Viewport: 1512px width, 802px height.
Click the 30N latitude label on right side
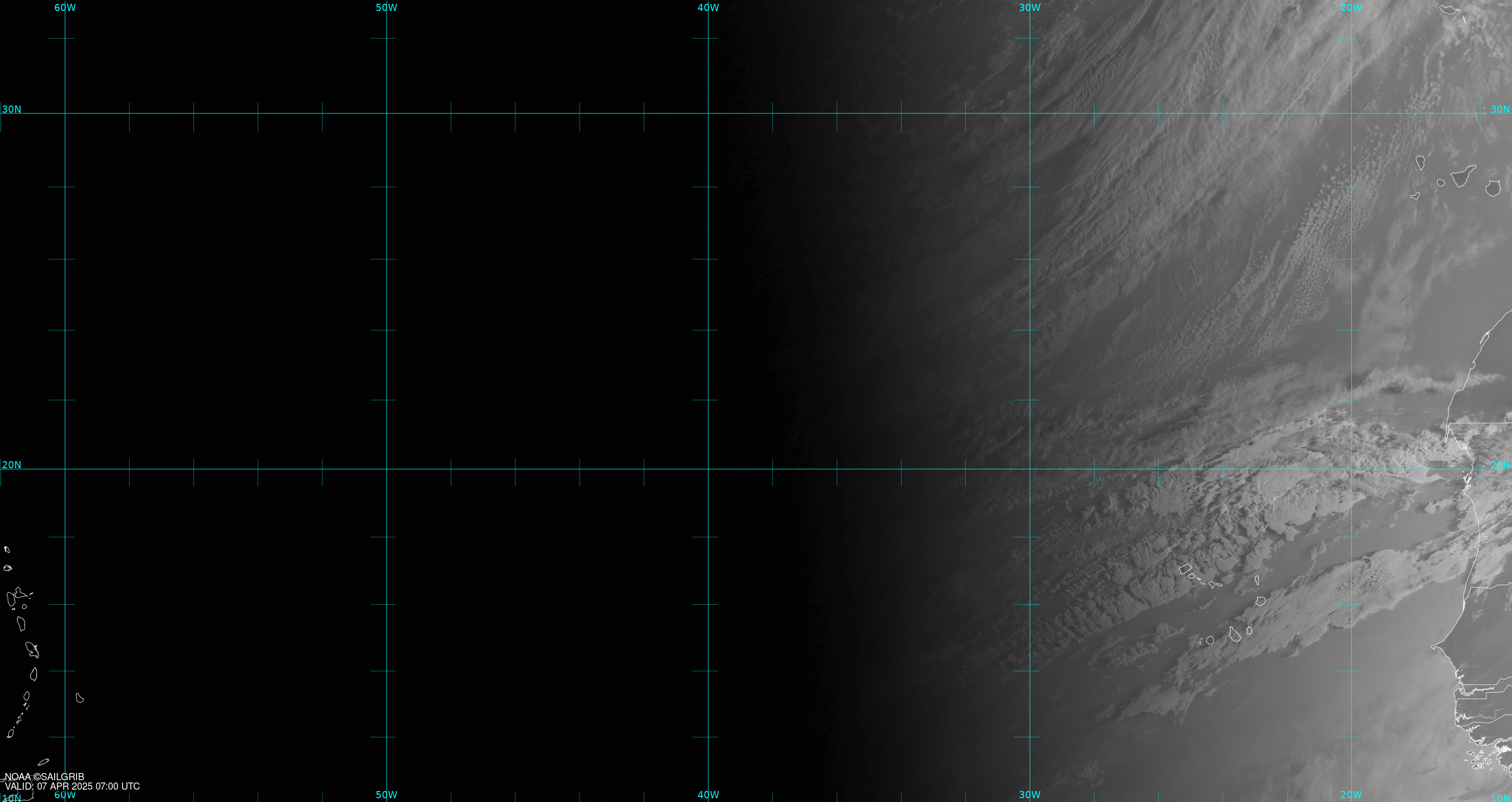[x=1500, y=109]
